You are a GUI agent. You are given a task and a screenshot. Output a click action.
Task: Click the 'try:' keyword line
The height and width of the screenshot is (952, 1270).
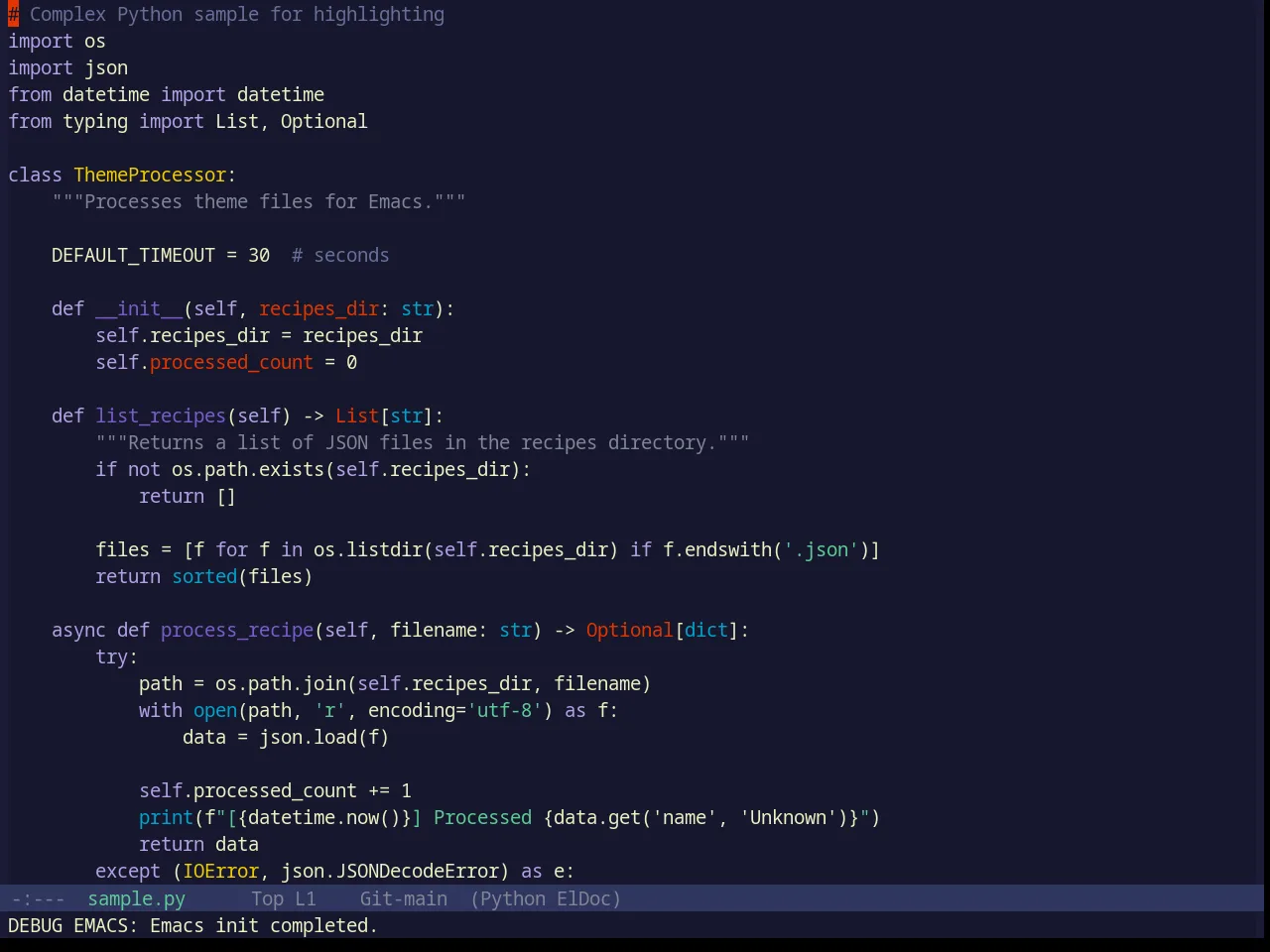coord(117,656)
